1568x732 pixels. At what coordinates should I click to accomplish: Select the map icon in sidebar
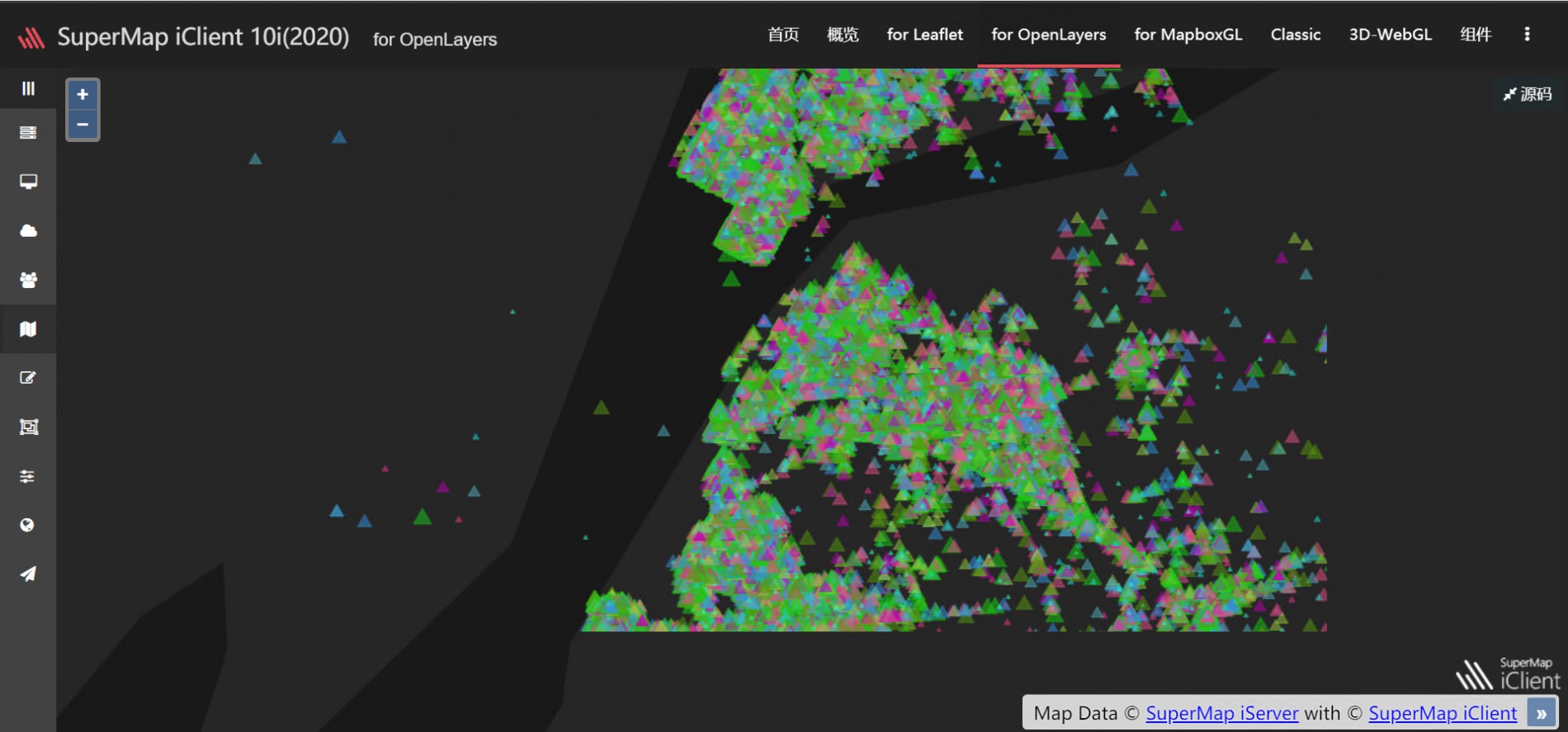click(x=28, y=329)
